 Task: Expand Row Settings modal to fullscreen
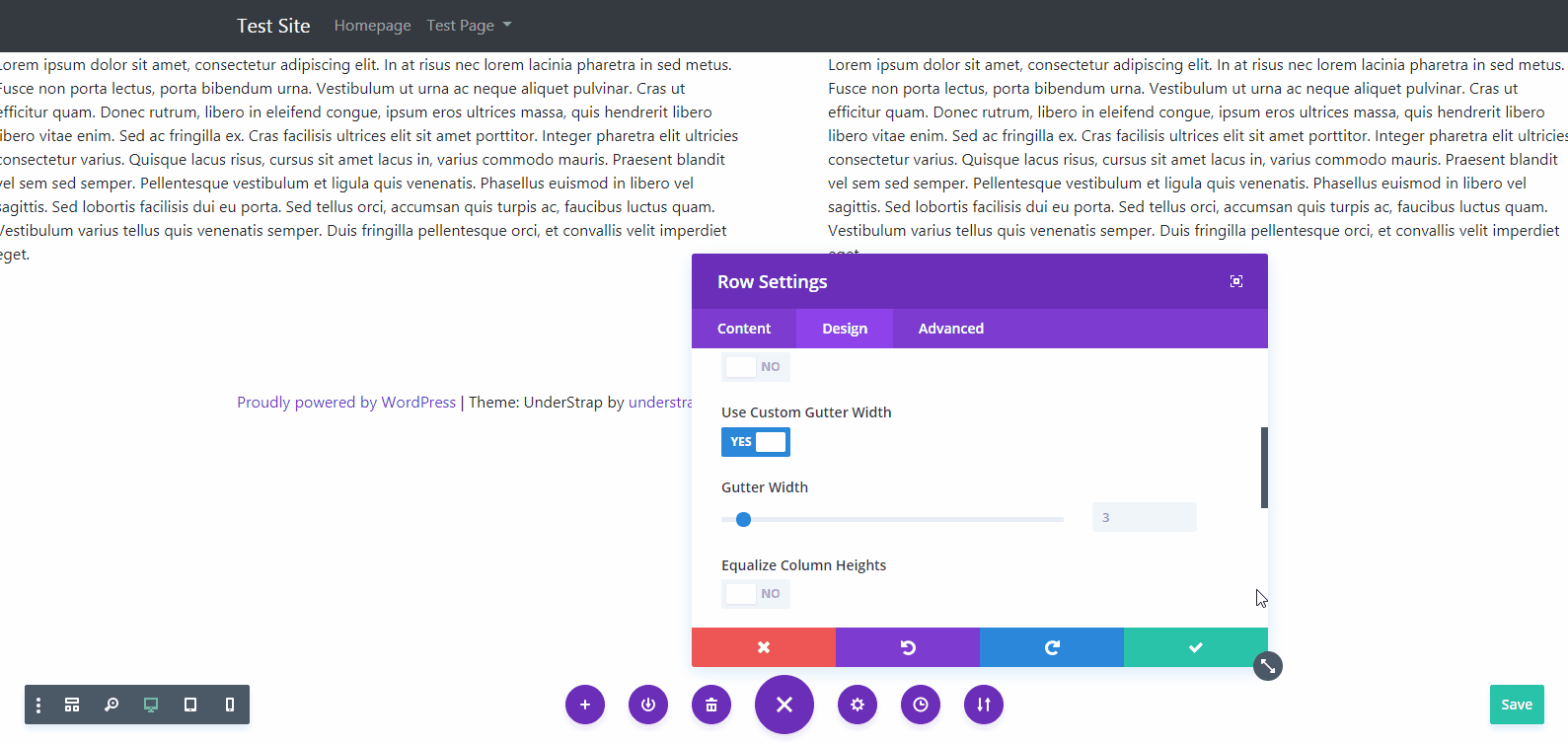1236,281
